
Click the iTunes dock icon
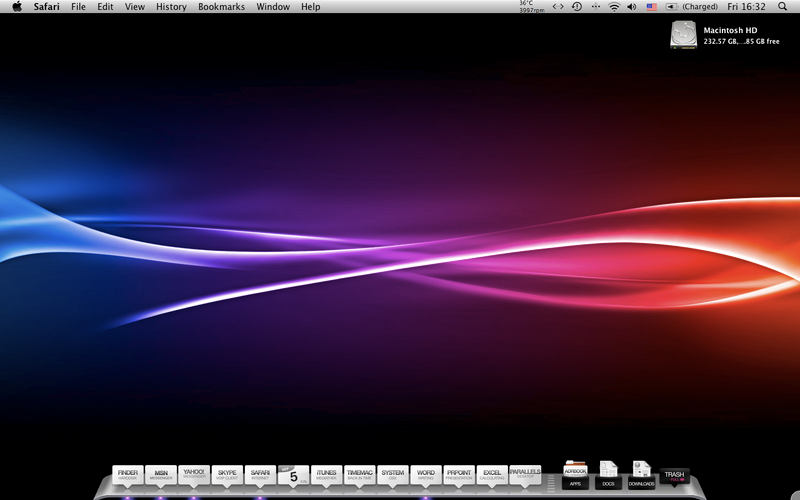pos(326,475)
